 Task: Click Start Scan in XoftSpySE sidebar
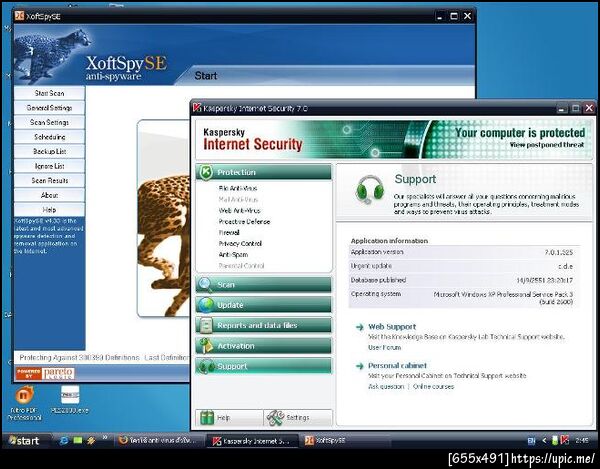(x=49, y=93)
